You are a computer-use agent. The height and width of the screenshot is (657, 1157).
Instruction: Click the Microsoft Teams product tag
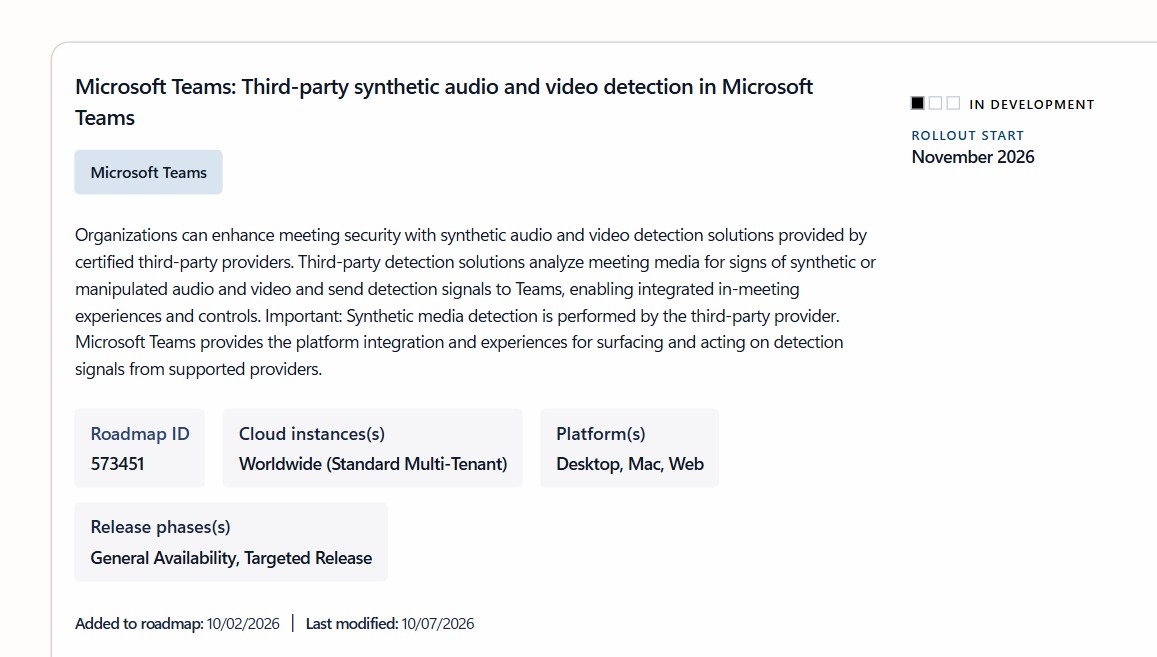click(x=148, y=172)
